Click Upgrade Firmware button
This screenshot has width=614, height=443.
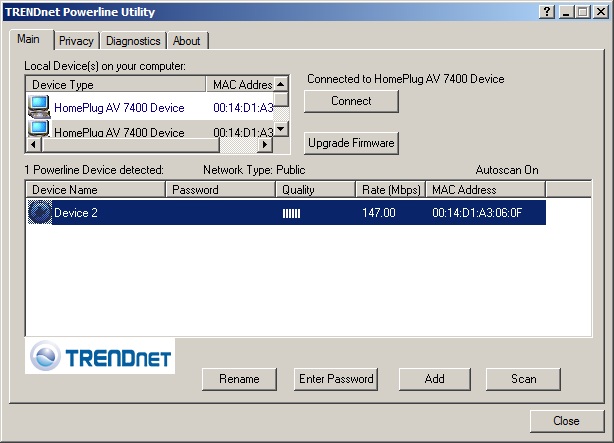coord(351,143)
